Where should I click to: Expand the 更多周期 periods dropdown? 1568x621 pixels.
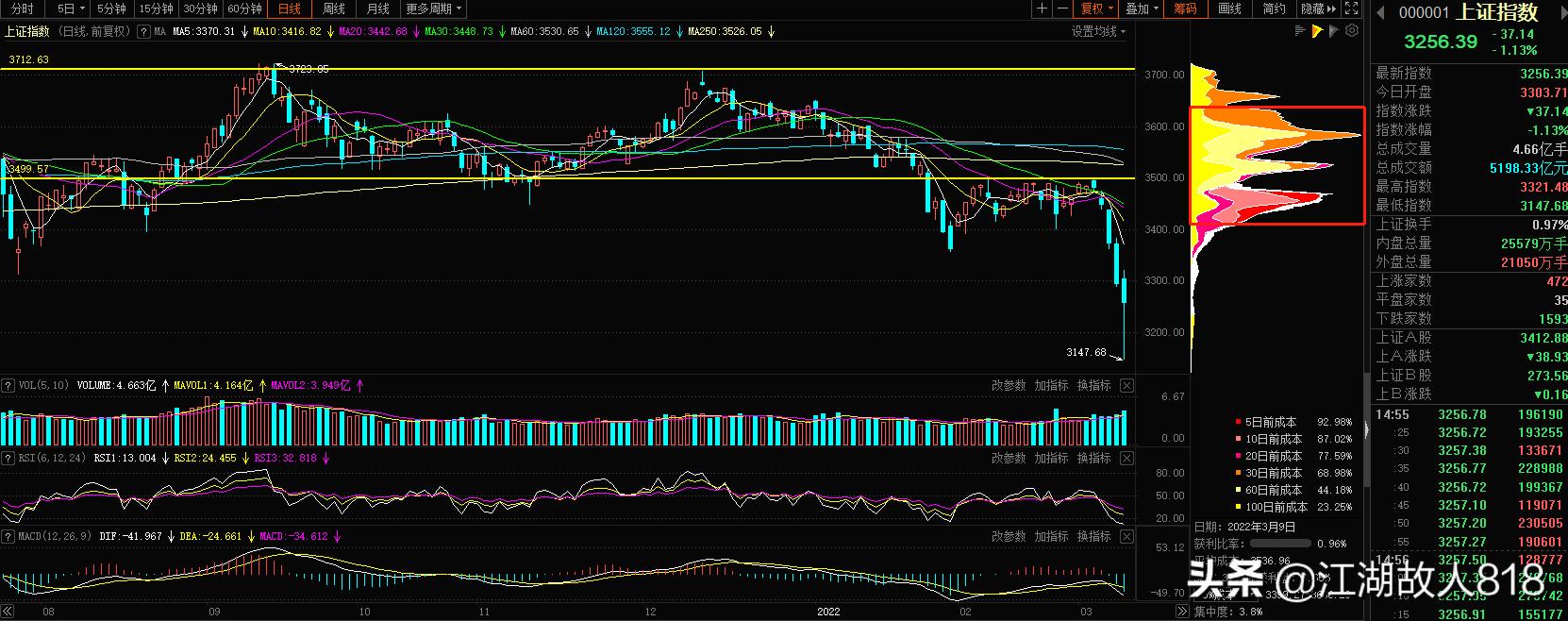pyautogui.click(x=433, y=8)
